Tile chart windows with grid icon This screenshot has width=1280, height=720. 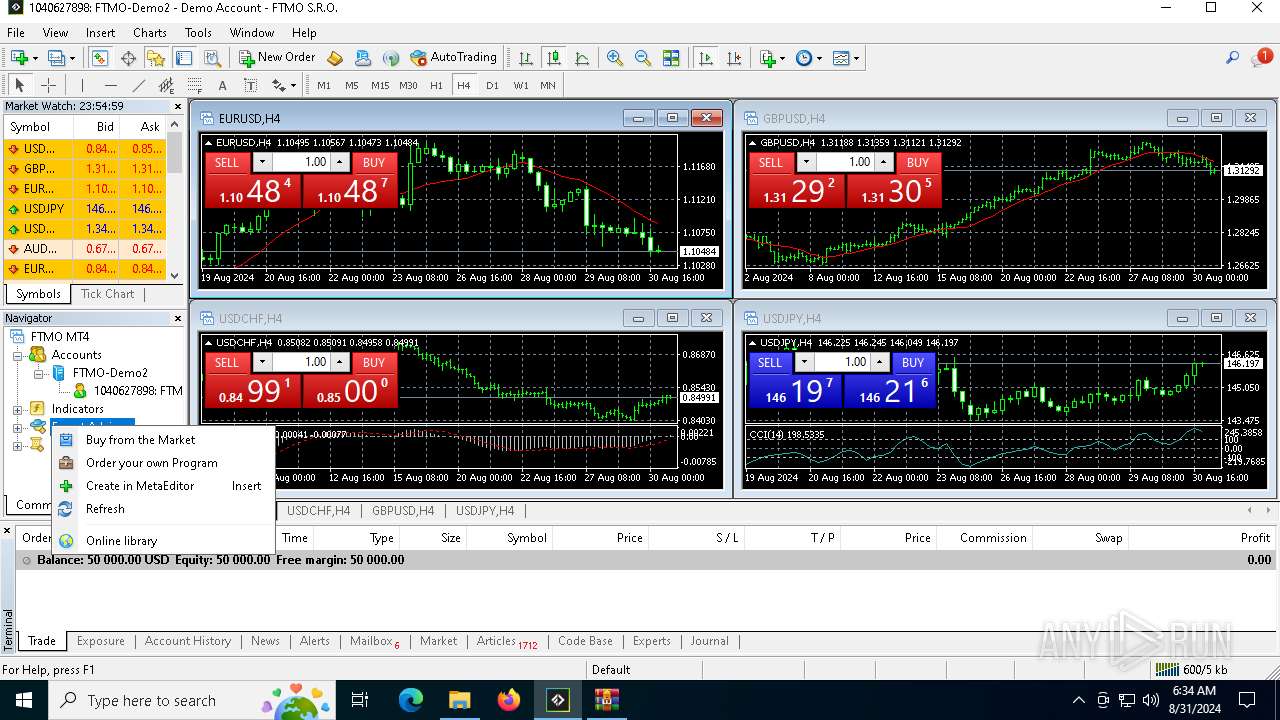click(671, 58)
